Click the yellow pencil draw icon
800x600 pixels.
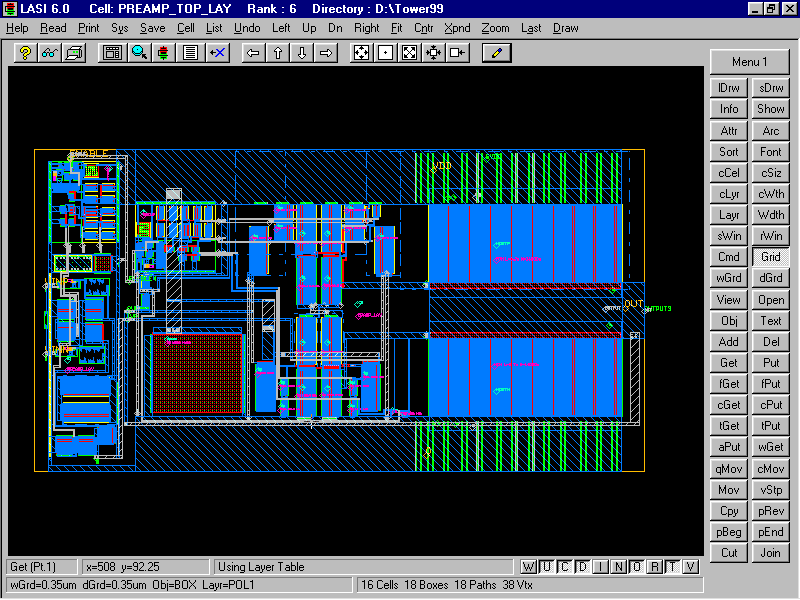(x=497, y=52)
